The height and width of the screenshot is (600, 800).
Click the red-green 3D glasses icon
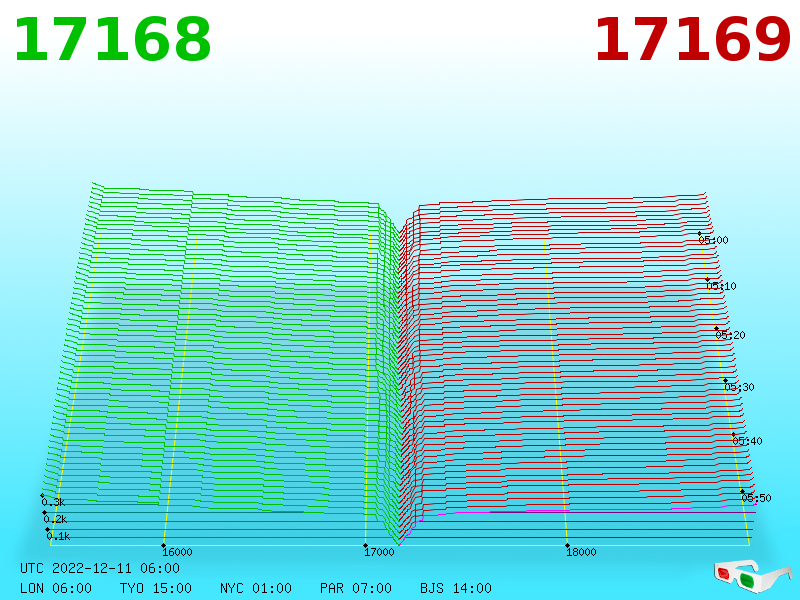pos(752,576)
